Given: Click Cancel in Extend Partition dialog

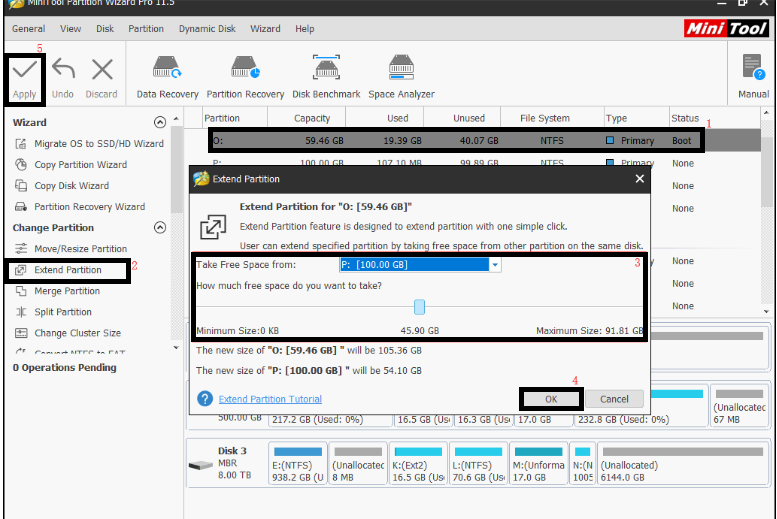Looking at the screenshot, I should point(614,399).
